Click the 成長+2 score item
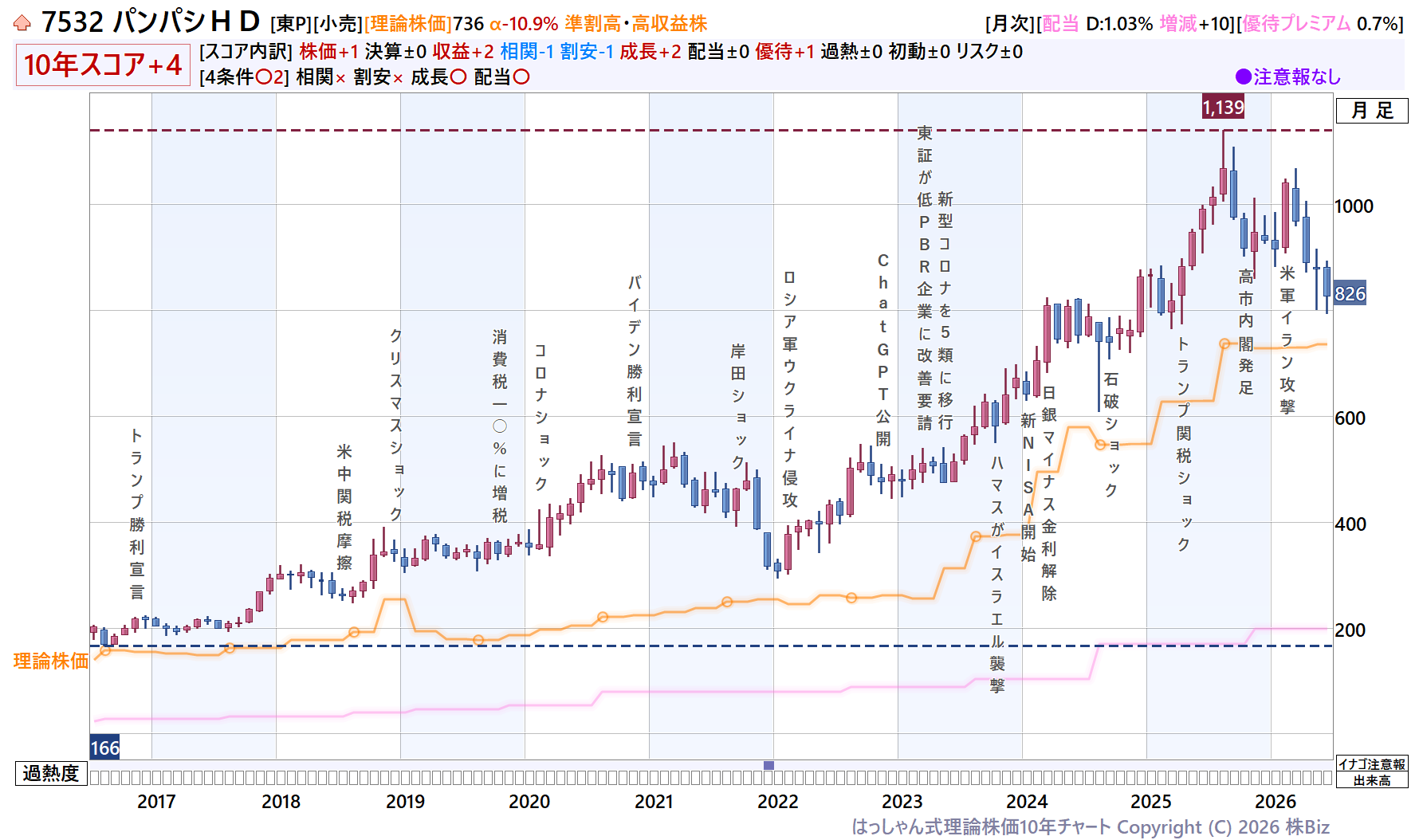This screenshot has height=840, width=1419. tap(651, 52)
